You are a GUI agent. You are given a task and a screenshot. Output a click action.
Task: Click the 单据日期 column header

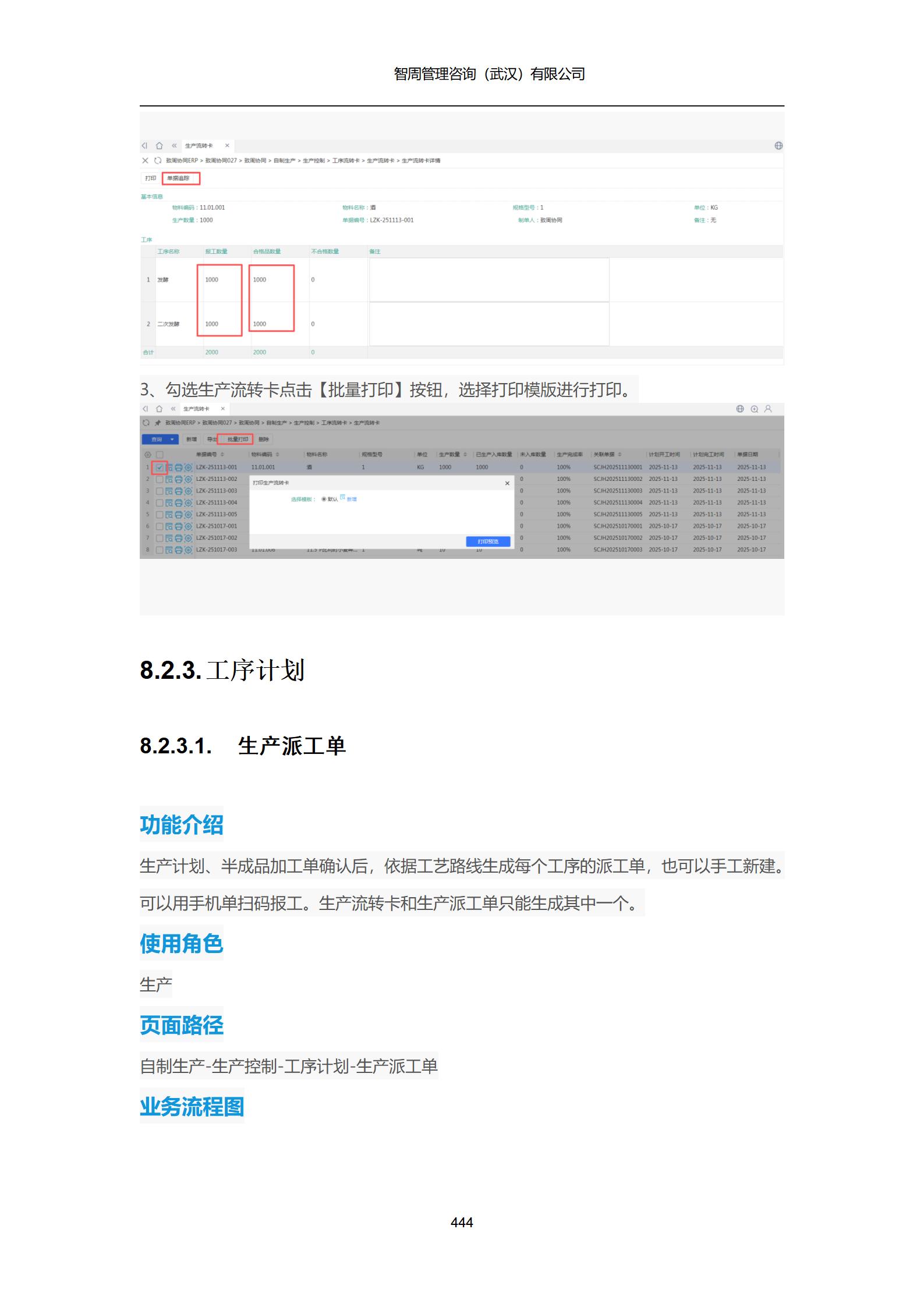click(748, 455)
